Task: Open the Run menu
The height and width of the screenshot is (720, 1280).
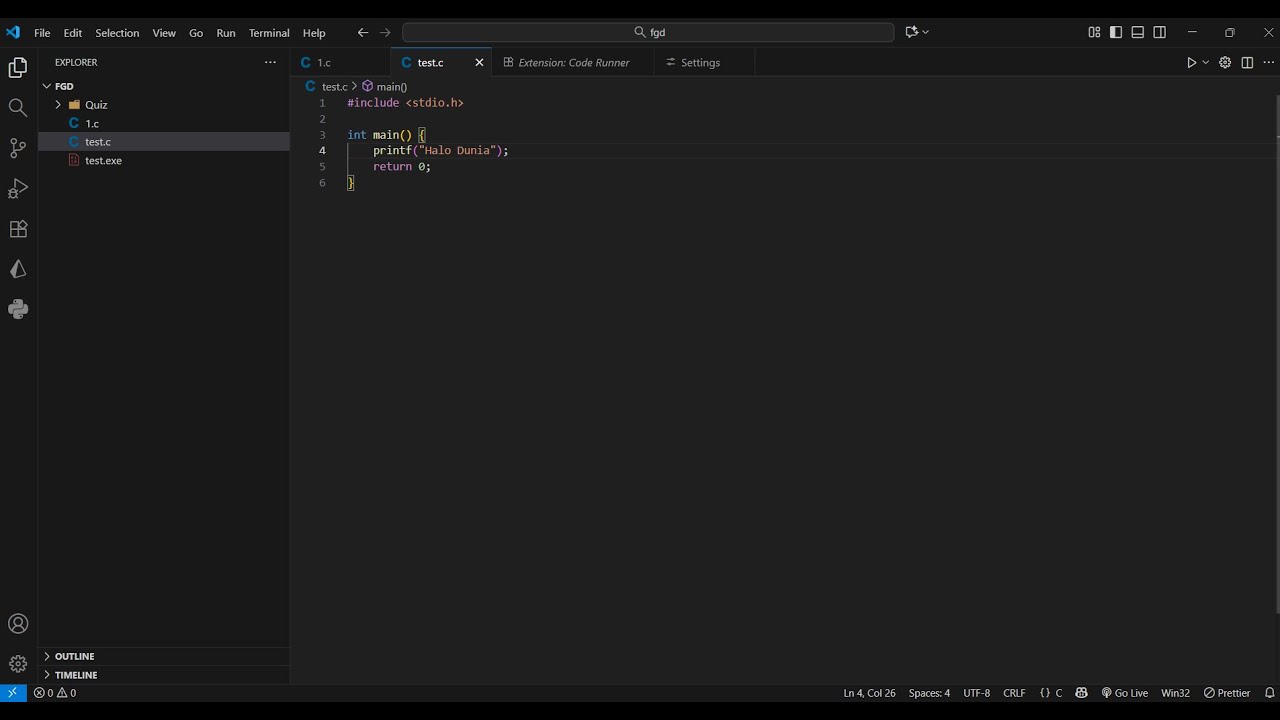Action: tap(226, 33)
